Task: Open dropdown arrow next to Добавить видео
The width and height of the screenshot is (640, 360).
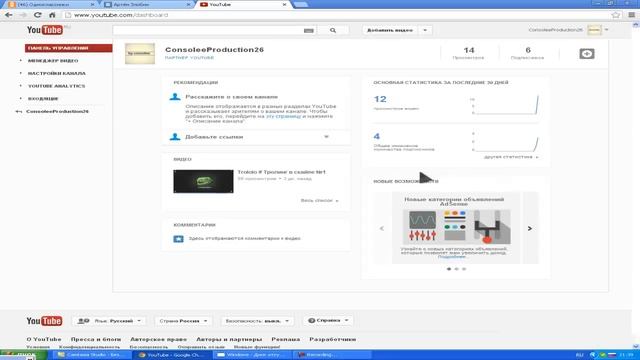Action: point(425,30)
